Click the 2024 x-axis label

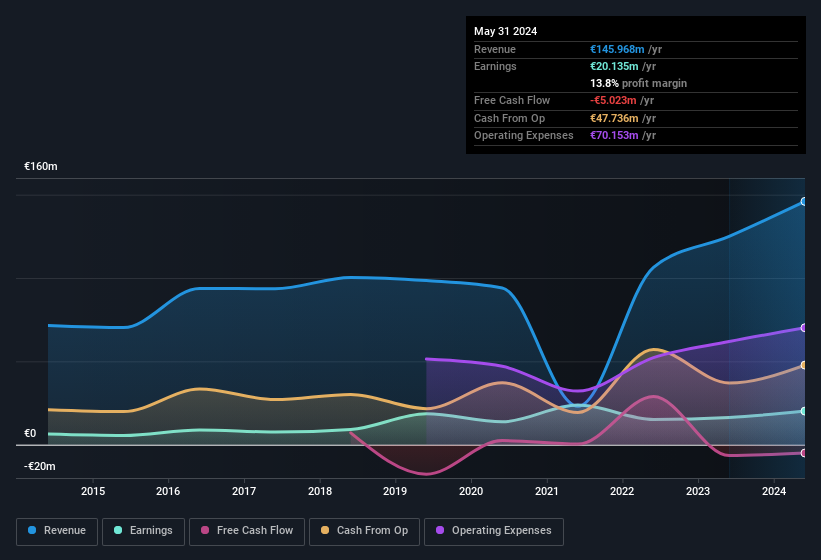click(774, 491)
